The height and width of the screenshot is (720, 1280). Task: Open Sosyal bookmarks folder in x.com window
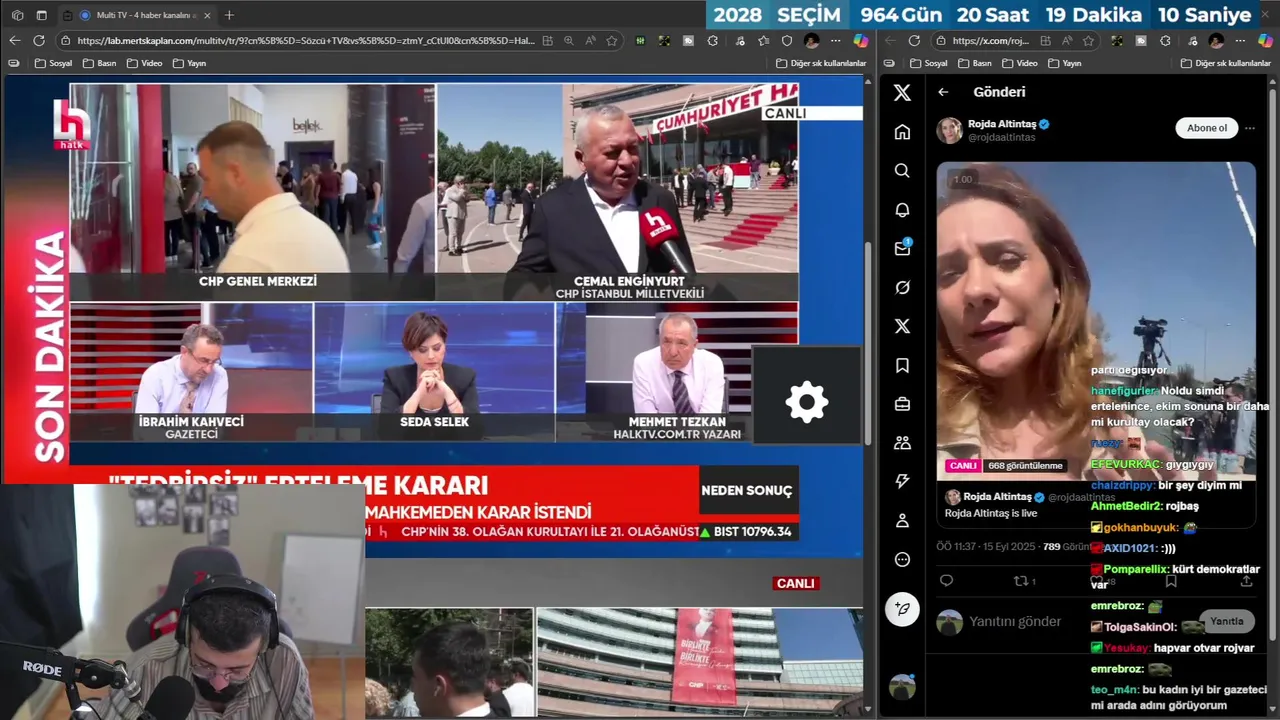point(929,63)
